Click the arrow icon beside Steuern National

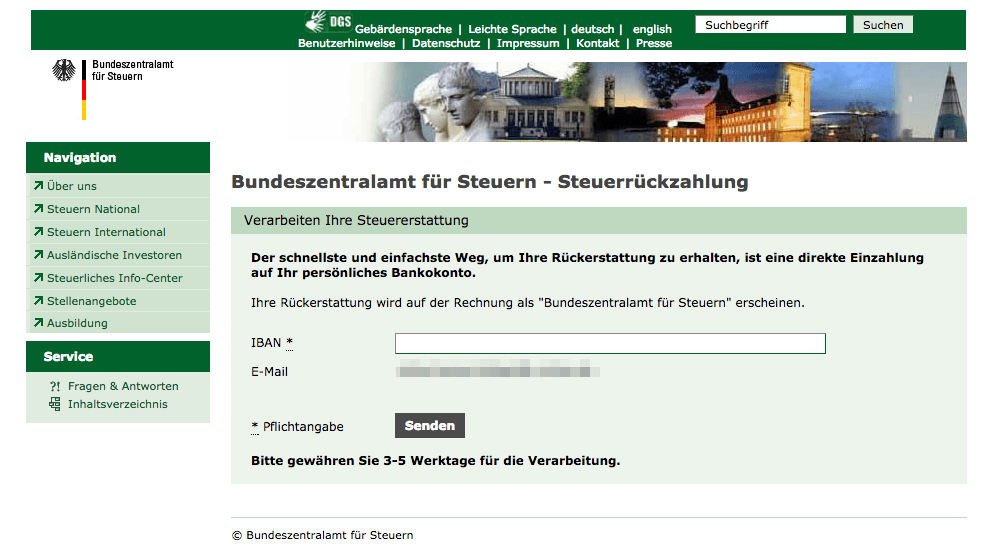coord(38,208)
